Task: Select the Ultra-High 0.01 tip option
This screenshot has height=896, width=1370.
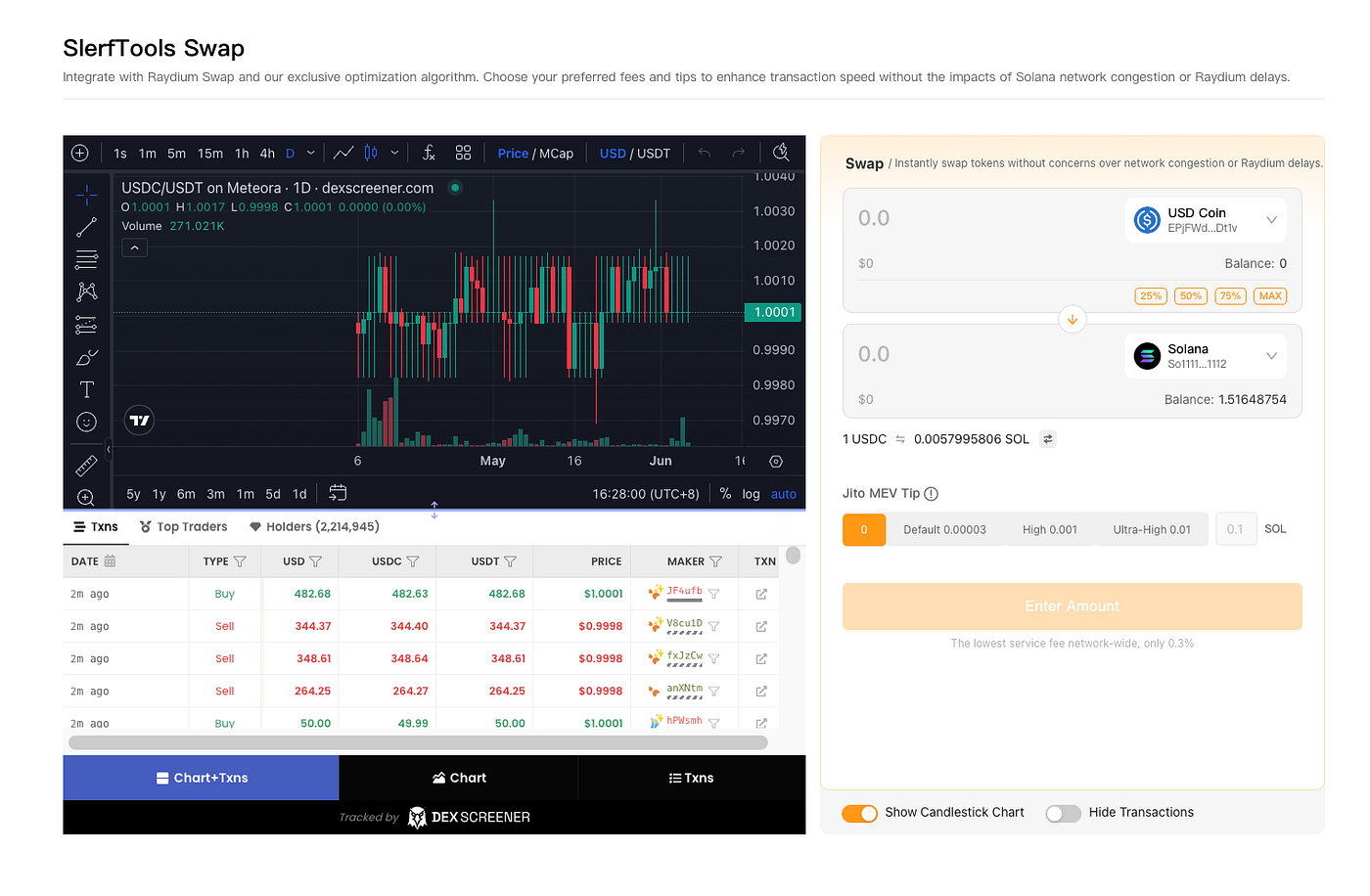Action: pyautogui.click(x=1152, y=530)
